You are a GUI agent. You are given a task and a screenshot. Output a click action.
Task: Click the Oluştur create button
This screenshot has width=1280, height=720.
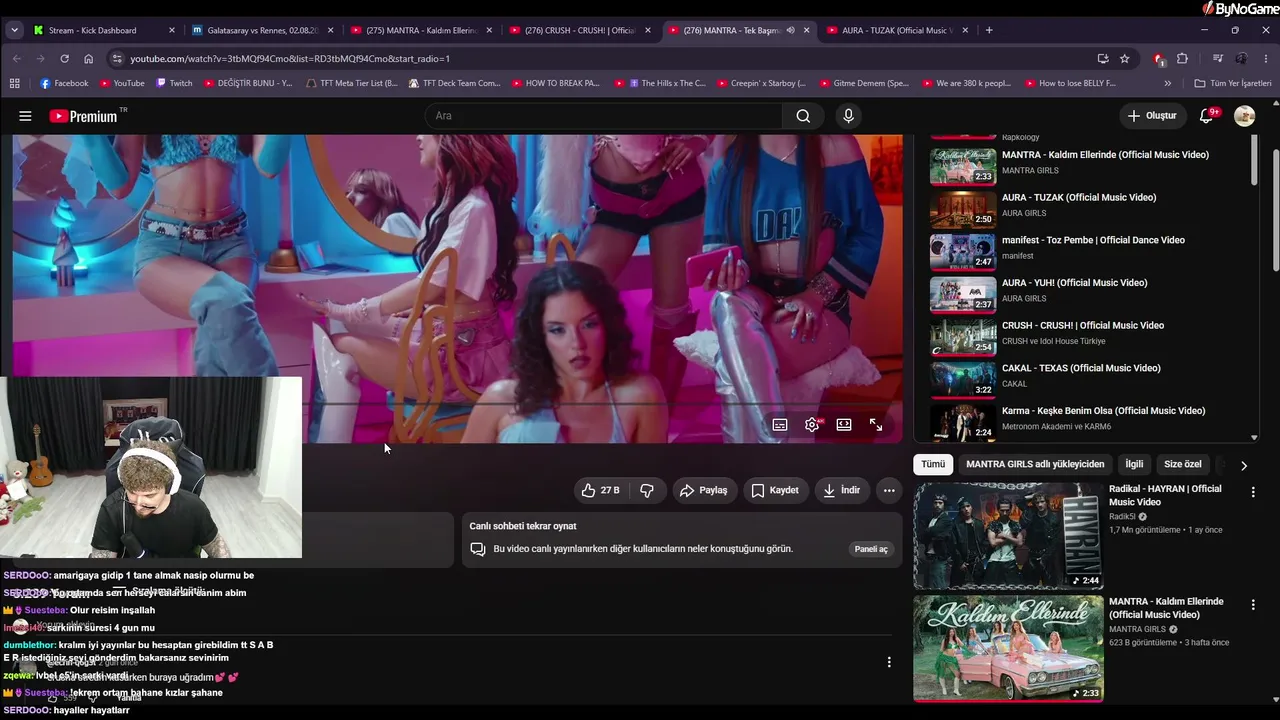click(x=1152, y=116)
